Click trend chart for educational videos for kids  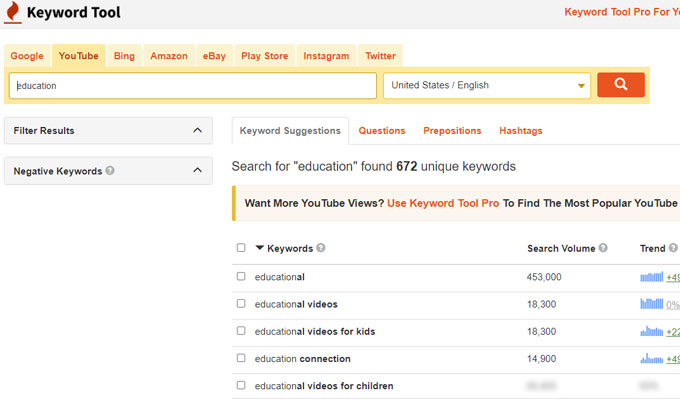pos(651,331)
